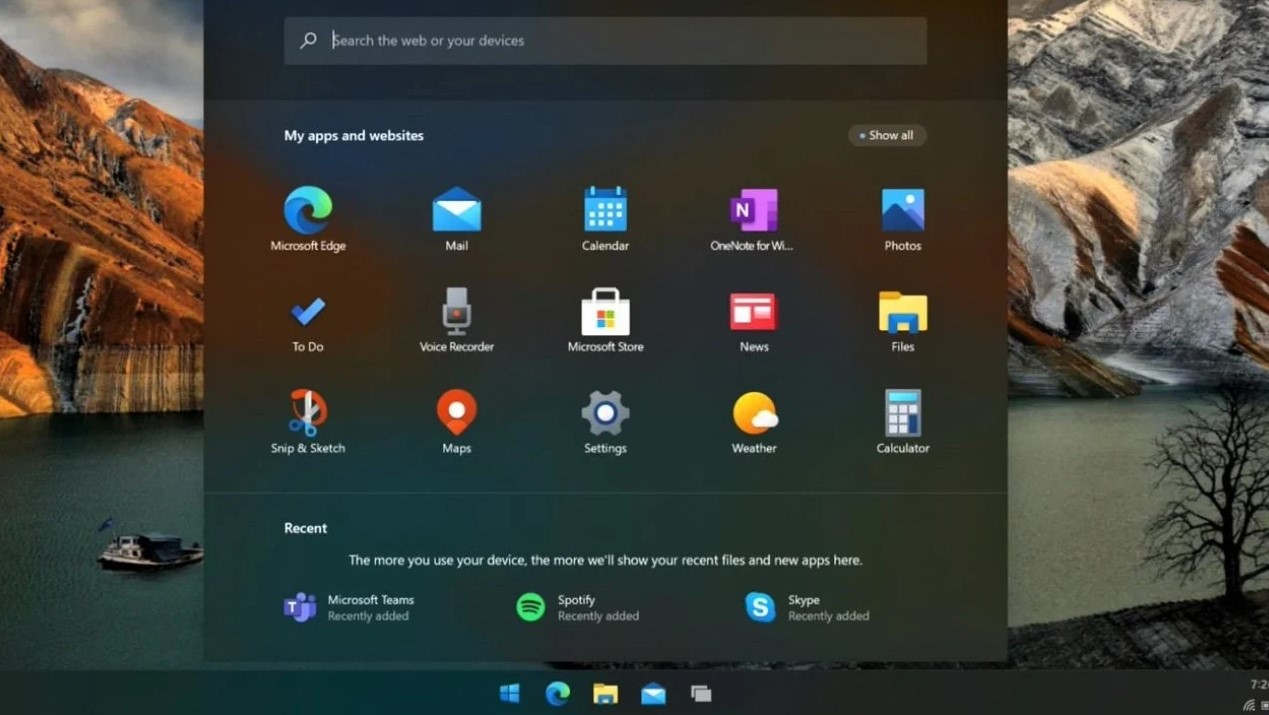
Task: Focus the Search the web or your devices field
Action: pyautogui.click(x=605, y=40)
